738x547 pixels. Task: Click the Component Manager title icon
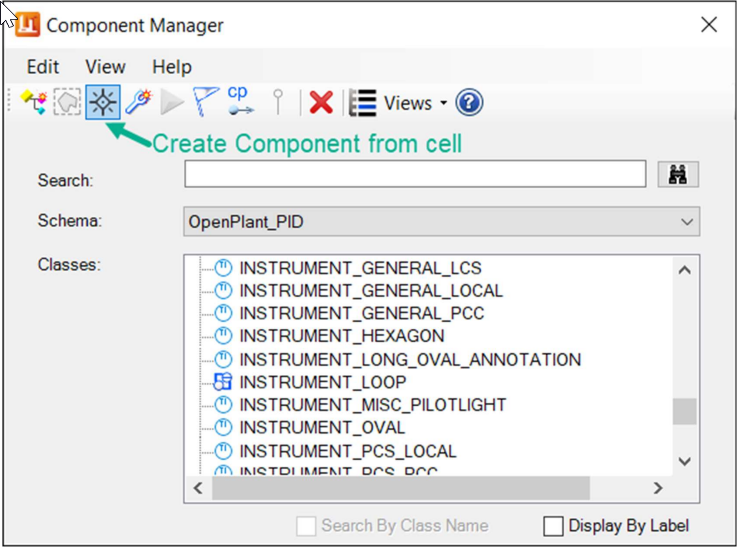[27, 24]
